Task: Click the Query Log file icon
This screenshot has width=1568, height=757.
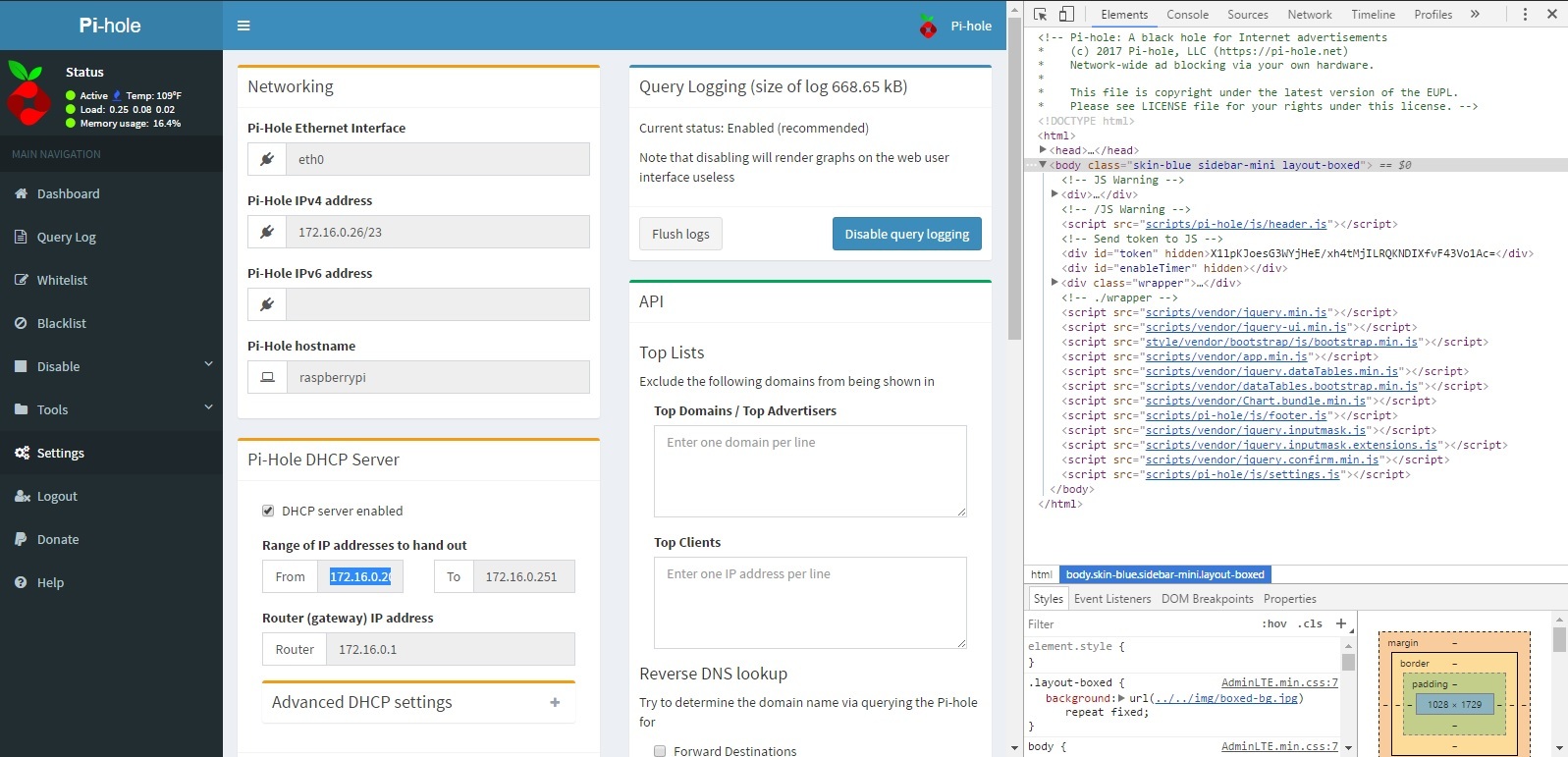Action: pyautogui.click(x=21, y=237)
